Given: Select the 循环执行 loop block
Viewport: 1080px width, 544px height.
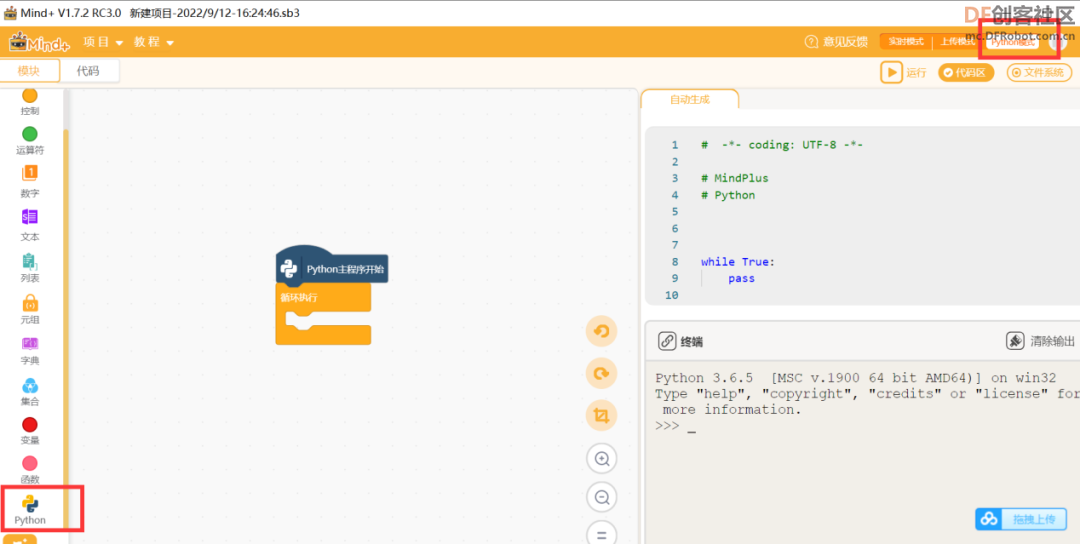Looking at the screenshot, I should 323,313.
